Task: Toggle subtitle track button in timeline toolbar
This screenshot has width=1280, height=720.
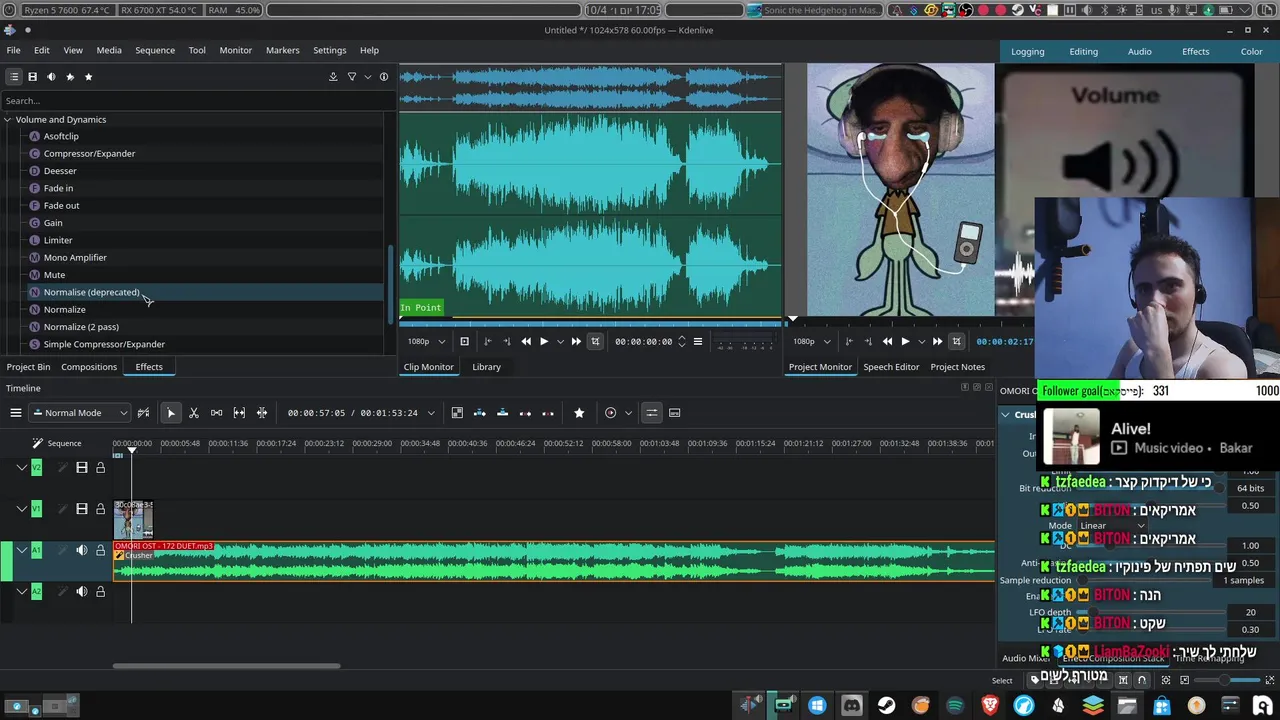Action: pyautogui.click(x=675, y=413)
